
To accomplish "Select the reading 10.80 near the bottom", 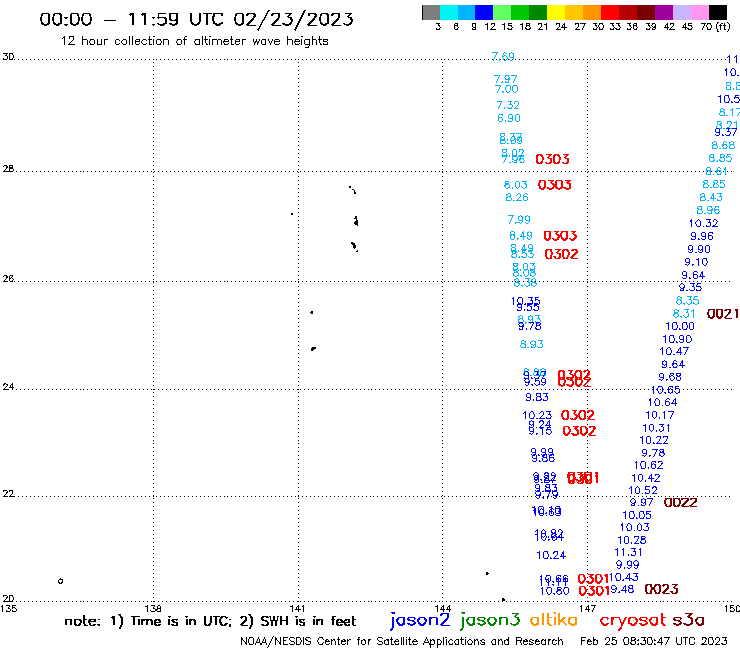I will (x=555, y=591).
